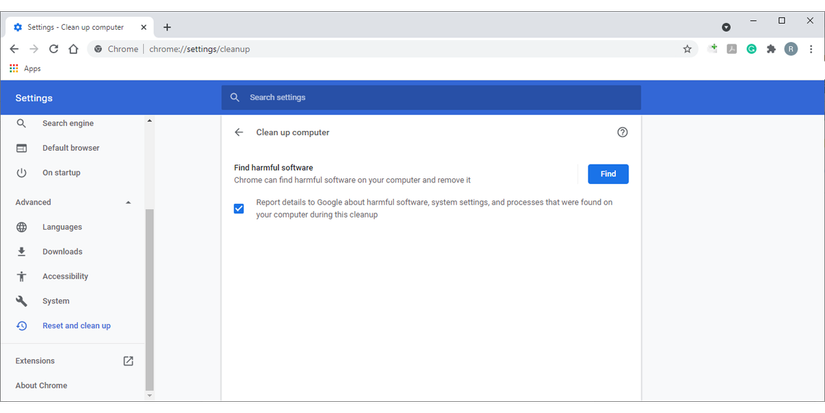Click the Chrome site info icon in the address bar
The height and width of the screenshot is (413, 825).
pyautogui.click(x=98, y=49)
